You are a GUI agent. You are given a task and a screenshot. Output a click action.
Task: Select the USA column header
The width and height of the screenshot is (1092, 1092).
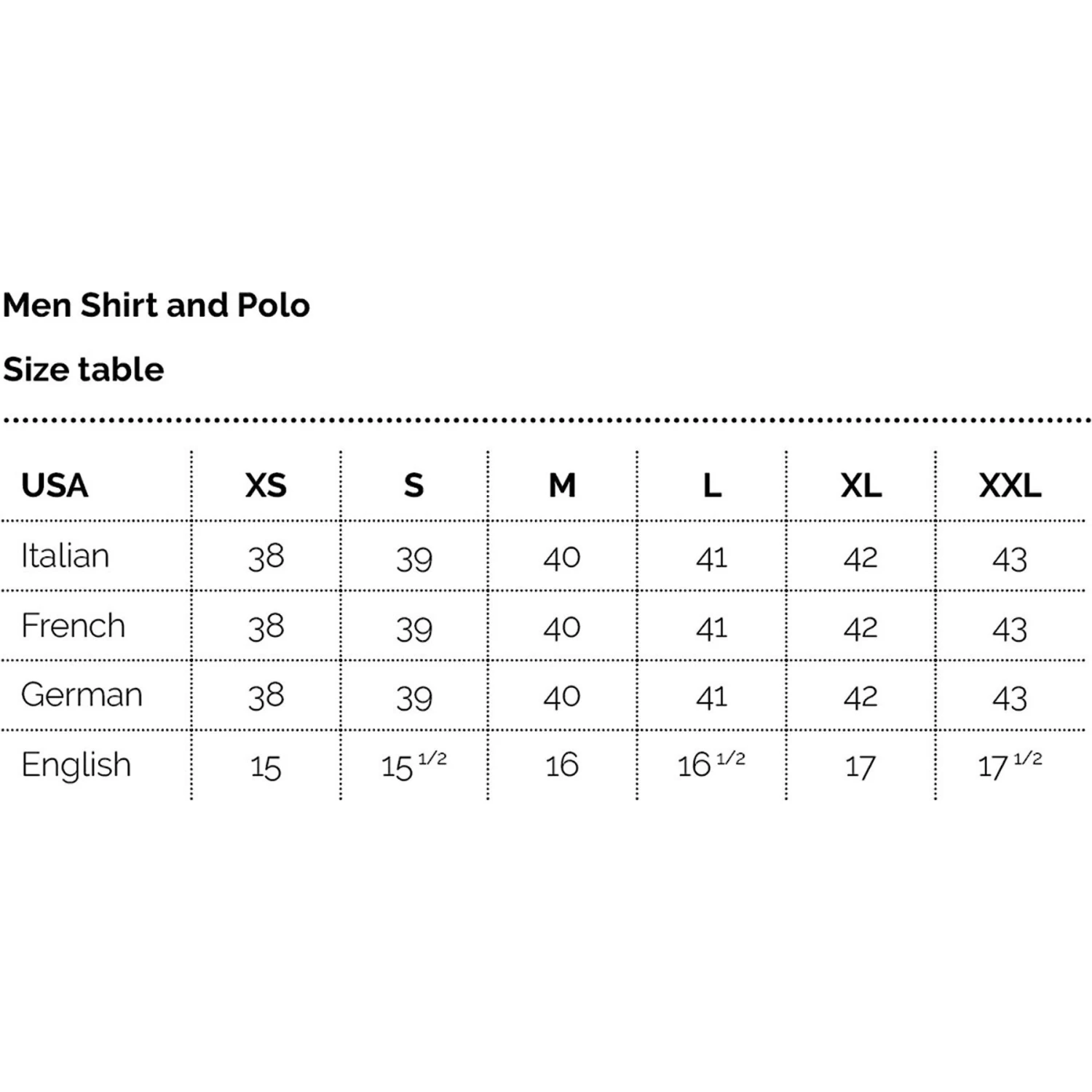click(55, 486)
